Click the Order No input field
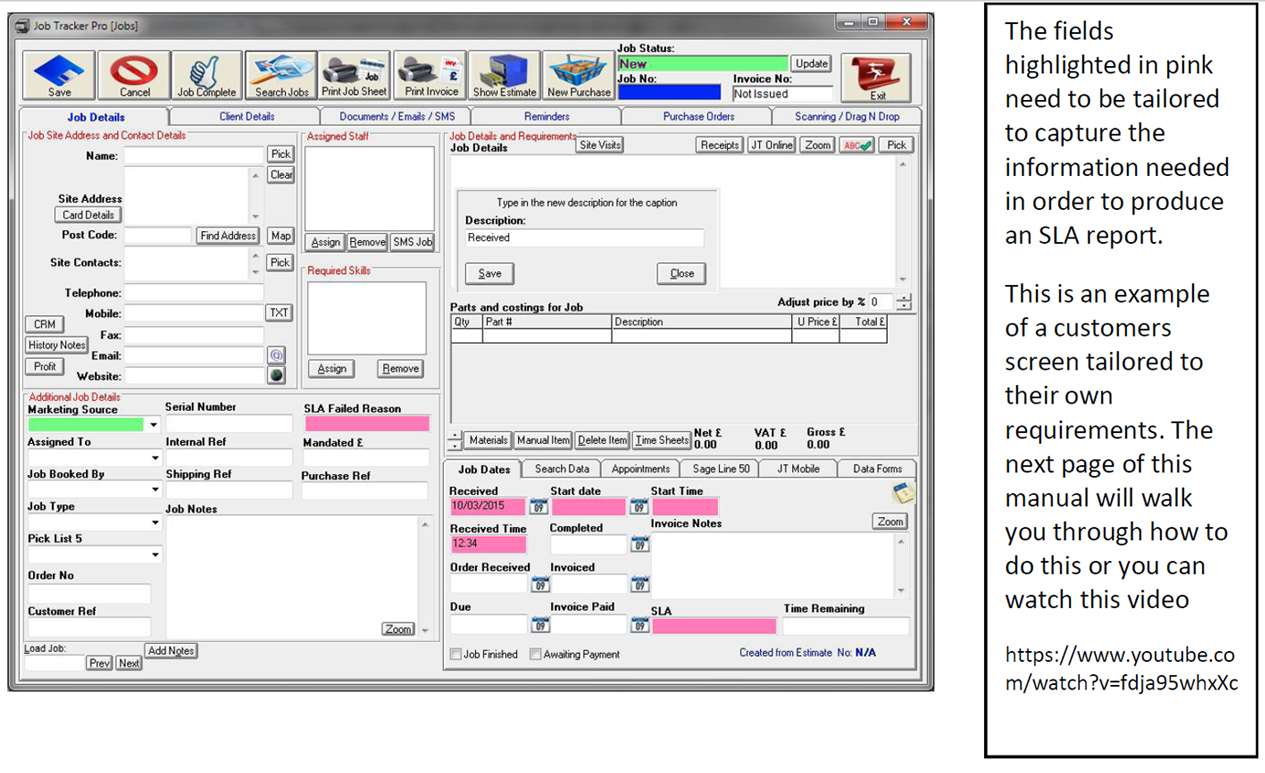 click(89, 594)
